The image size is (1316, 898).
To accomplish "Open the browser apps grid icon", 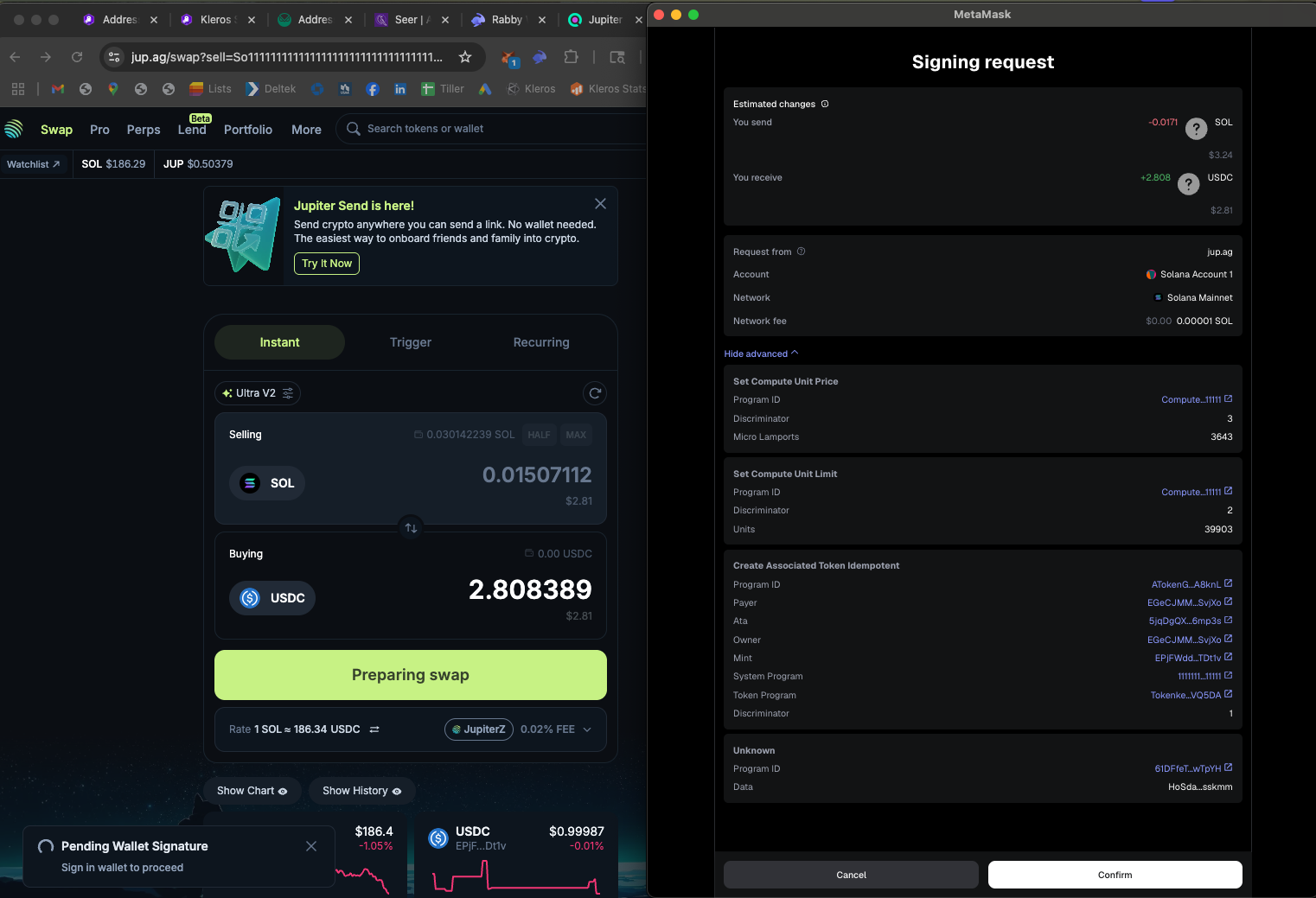I will (18, 89).
